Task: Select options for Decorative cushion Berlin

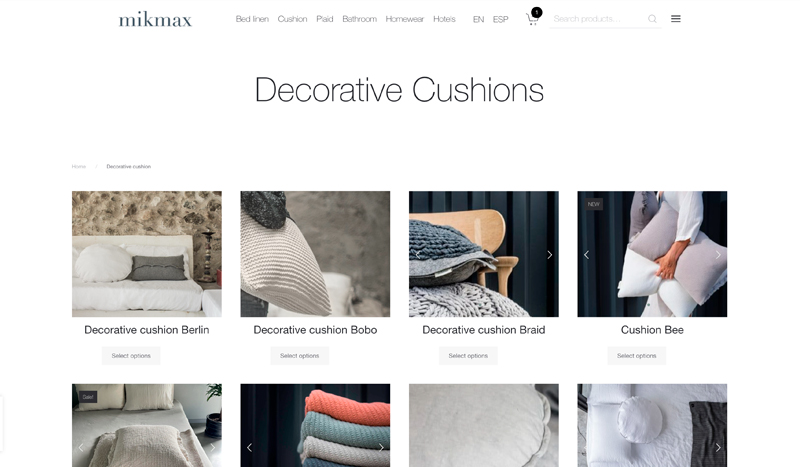Action: pos(131,356)
